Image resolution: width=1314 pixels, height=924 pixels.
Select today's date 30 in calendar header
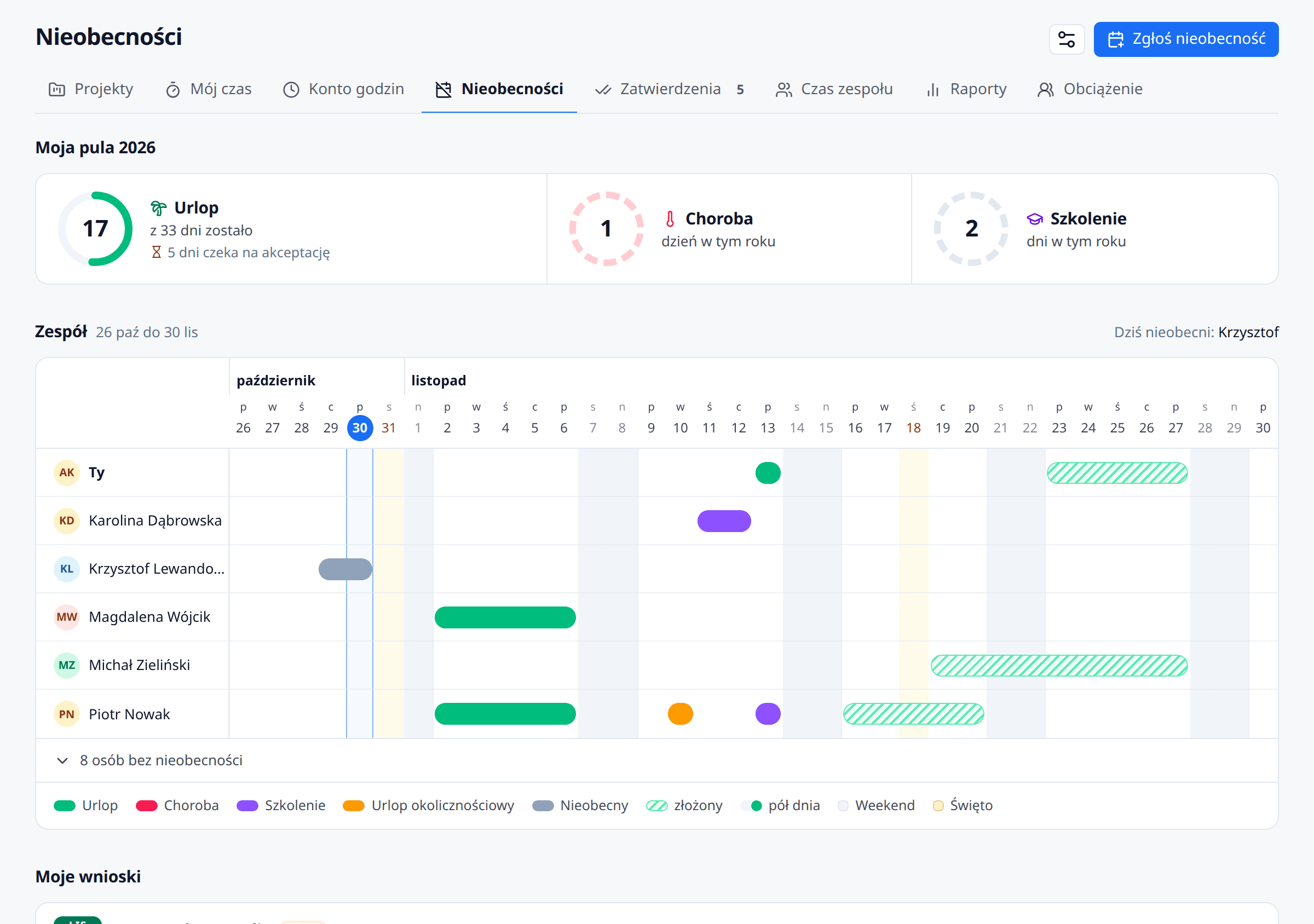pyautogui.click(x=360, y=428)
